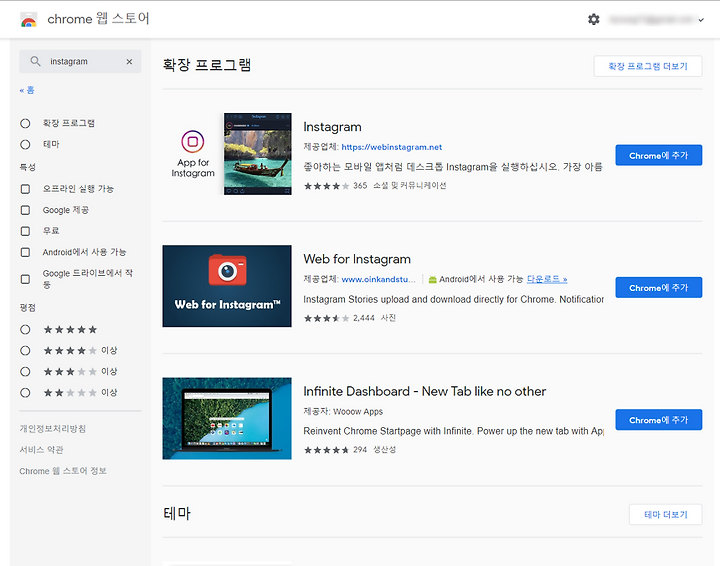Click the 테마 더보기 button

tap(665, 515)
